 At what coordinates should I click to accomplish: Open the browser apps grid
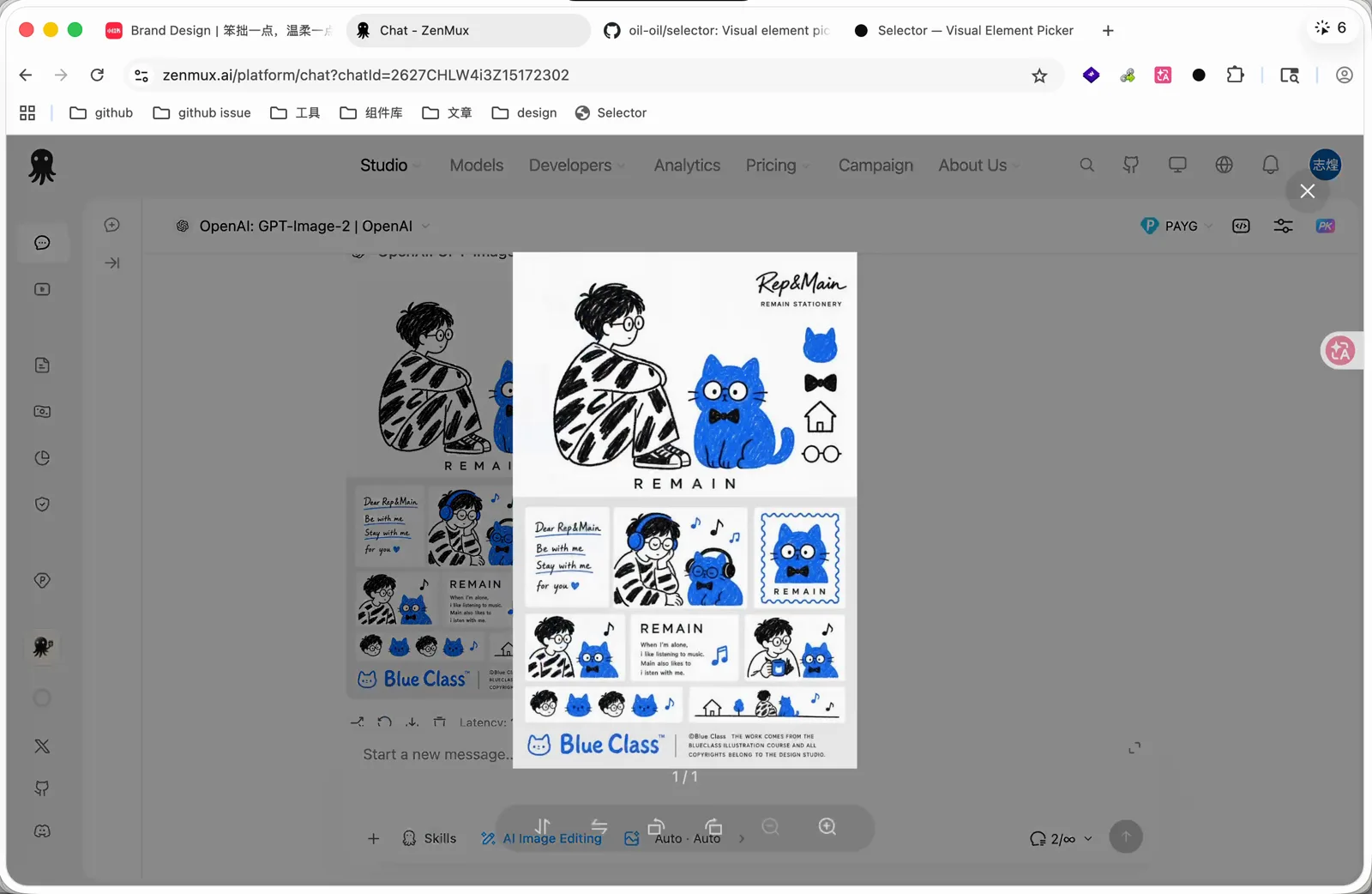pos(27,112)
